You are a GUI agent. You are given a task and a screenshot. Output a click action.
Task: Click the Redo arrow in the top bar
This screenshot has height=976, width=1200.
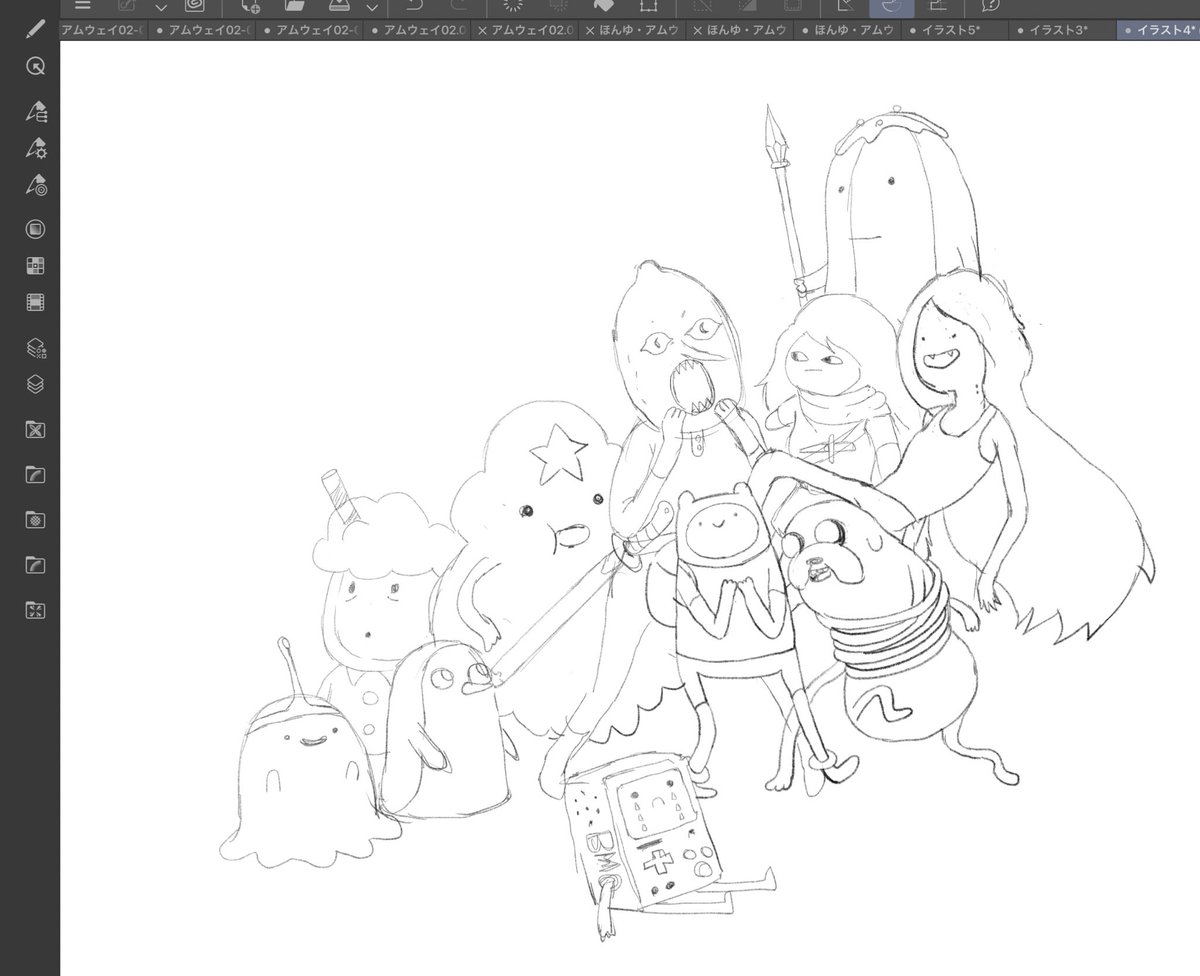[459, 6]
